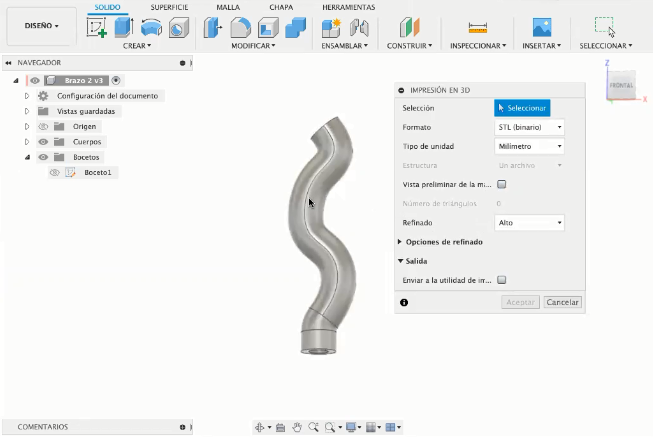Screen dimensions: 653x437
Task: Click the Joint tool icon
Action: tap(359, 28)
